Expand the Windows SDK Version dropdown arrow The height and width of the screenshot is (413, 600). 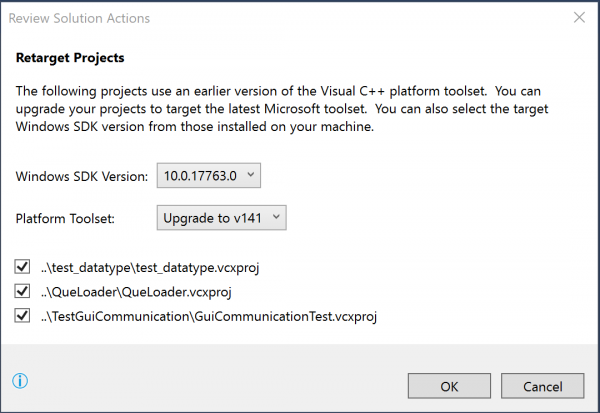pyautogui.click(x=251, y=175)
